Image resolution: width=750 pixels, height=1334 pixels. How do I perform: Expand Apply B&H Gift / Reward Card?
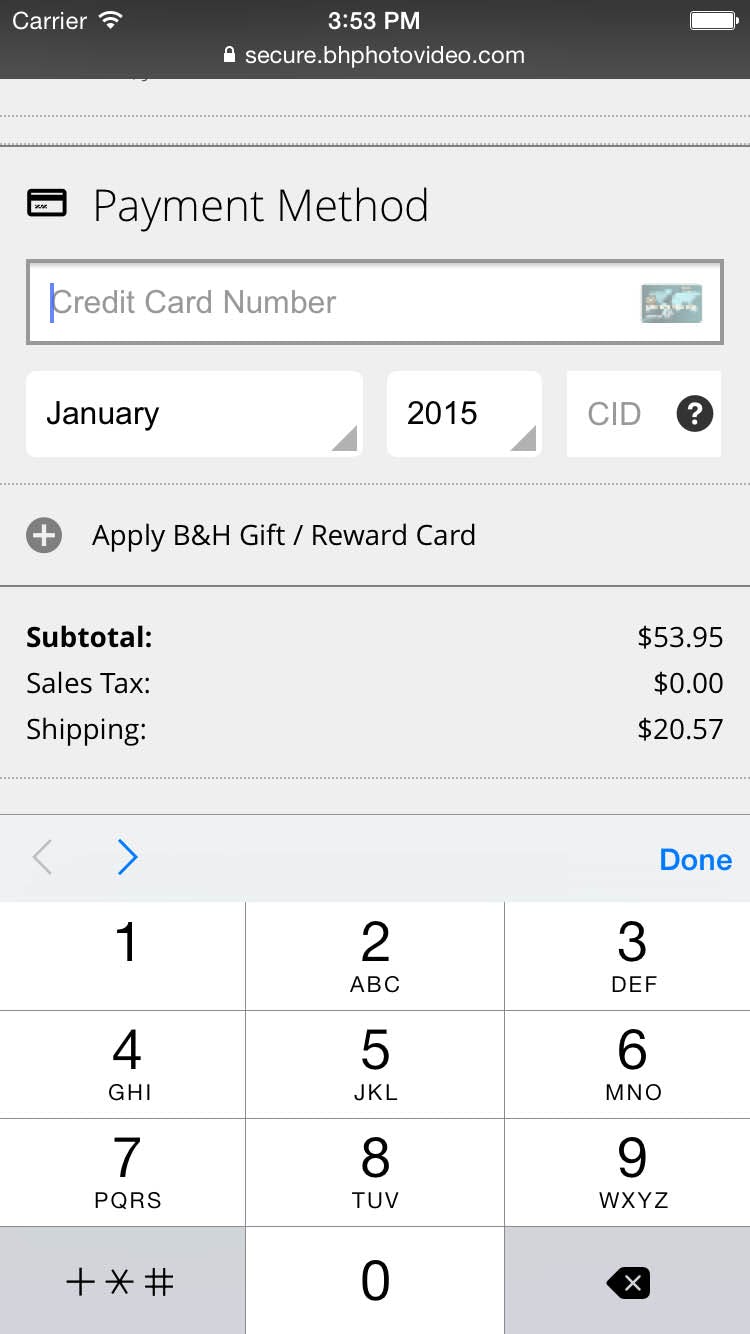point(284,536)
